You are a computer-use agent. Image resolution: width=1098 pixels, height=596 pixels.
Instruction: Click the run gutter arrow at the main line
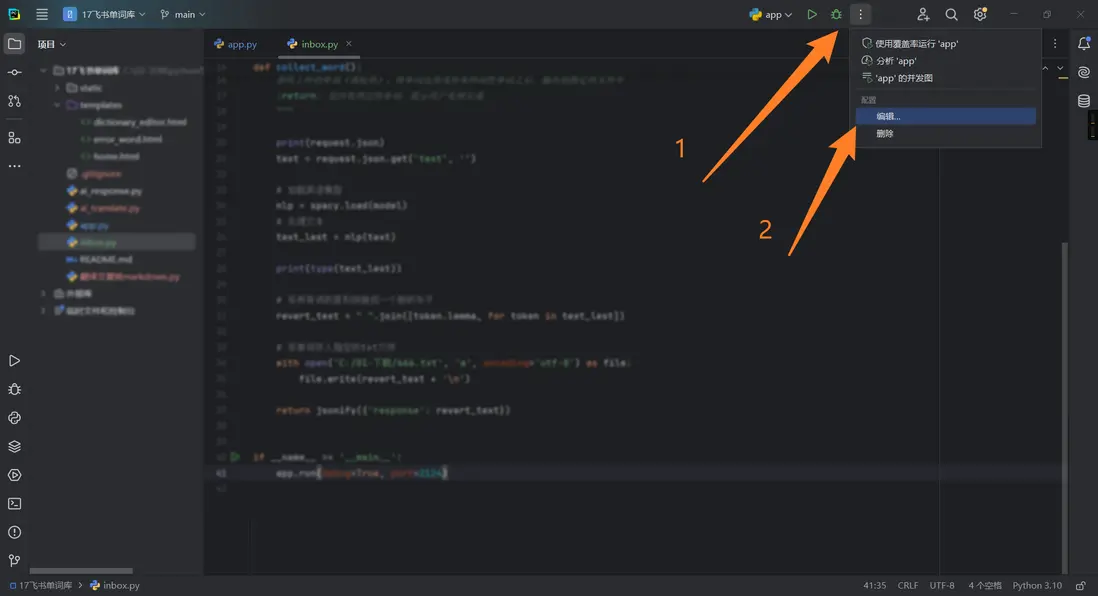click(235, 457)
